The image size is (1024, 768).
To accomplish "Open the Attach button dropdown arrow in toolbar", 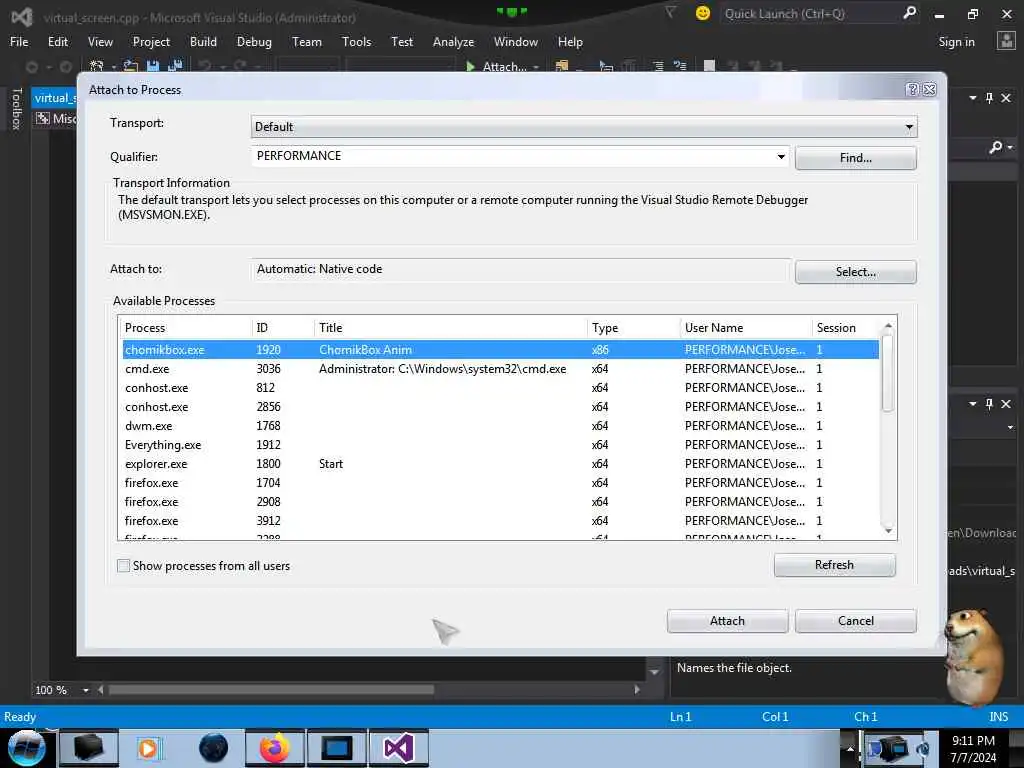I will 536,67.
